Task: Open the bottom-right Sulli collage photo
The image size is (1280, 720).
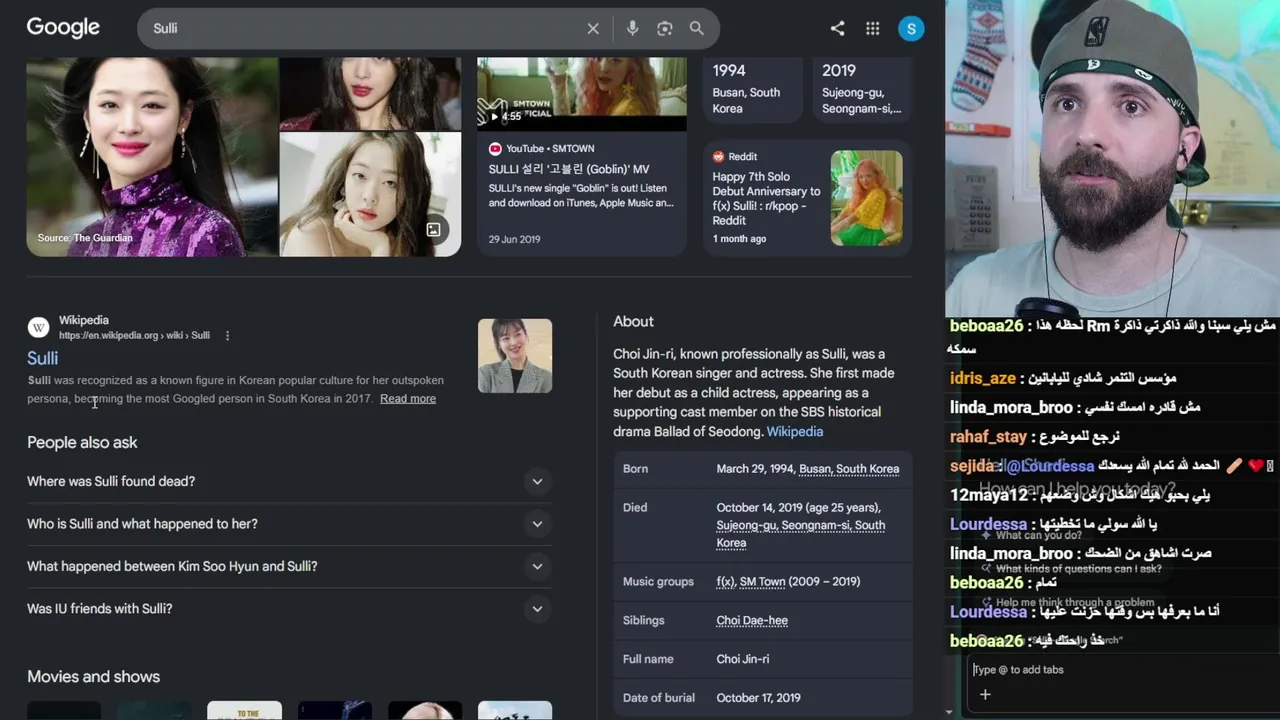Action: pyautogui.click(x=370, y=195)
